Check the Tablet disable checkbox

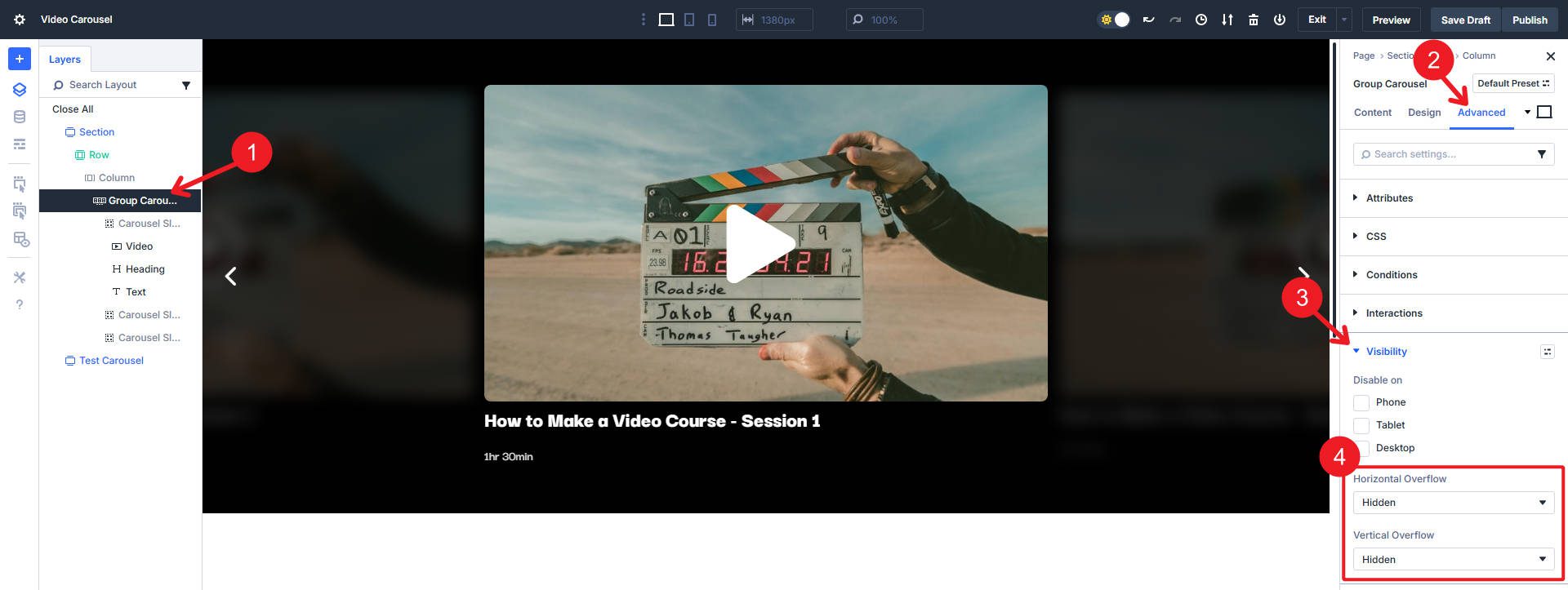pos(1361,425)
